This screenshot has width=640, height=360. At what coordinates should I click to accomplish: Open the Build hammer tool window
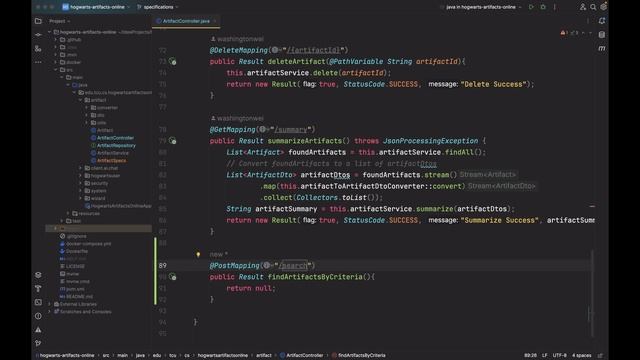tap(38, 289)
